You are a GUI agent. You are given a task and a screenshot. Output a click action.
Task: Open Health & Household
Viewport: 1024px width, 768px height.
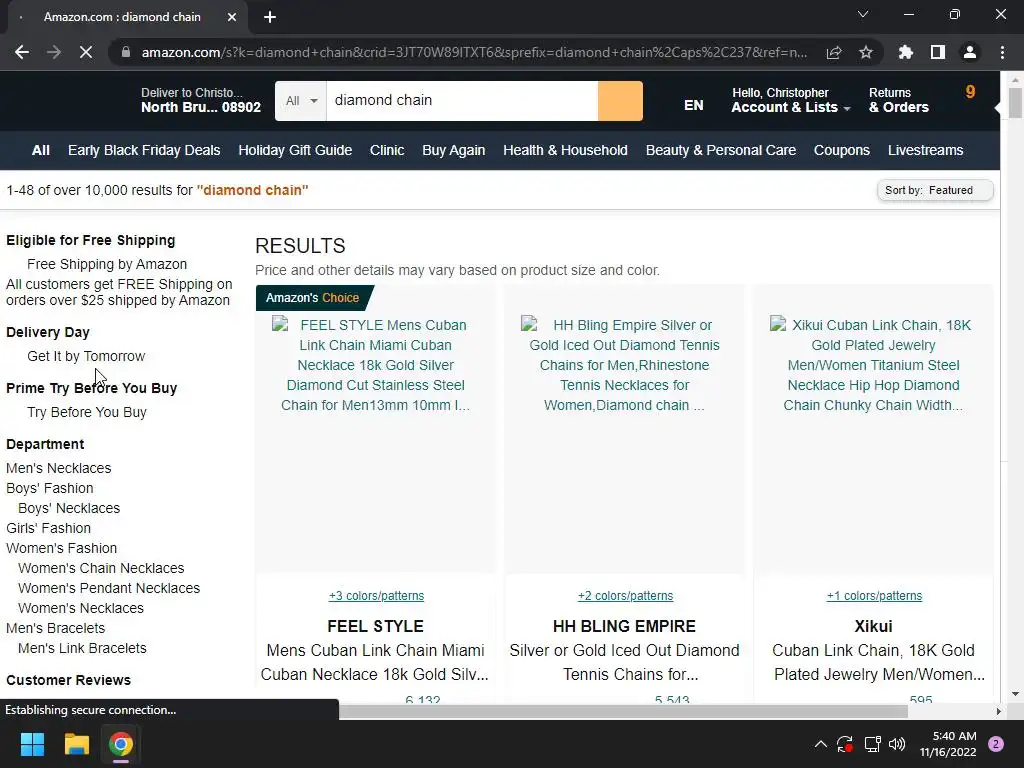click(x=565, y=150)
